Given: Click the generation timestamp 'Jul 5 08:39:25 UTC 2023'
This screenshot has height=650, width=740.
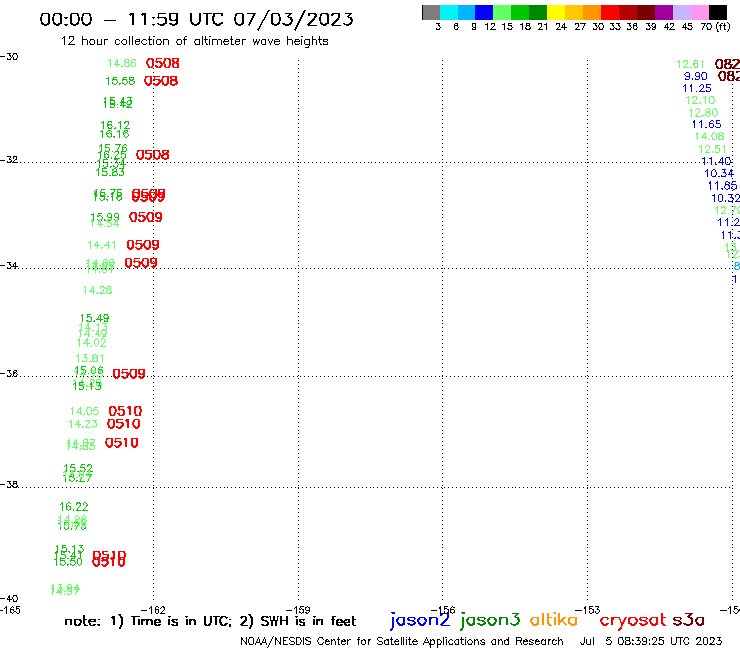Looking at the screenshot, I should coord(651,642).
